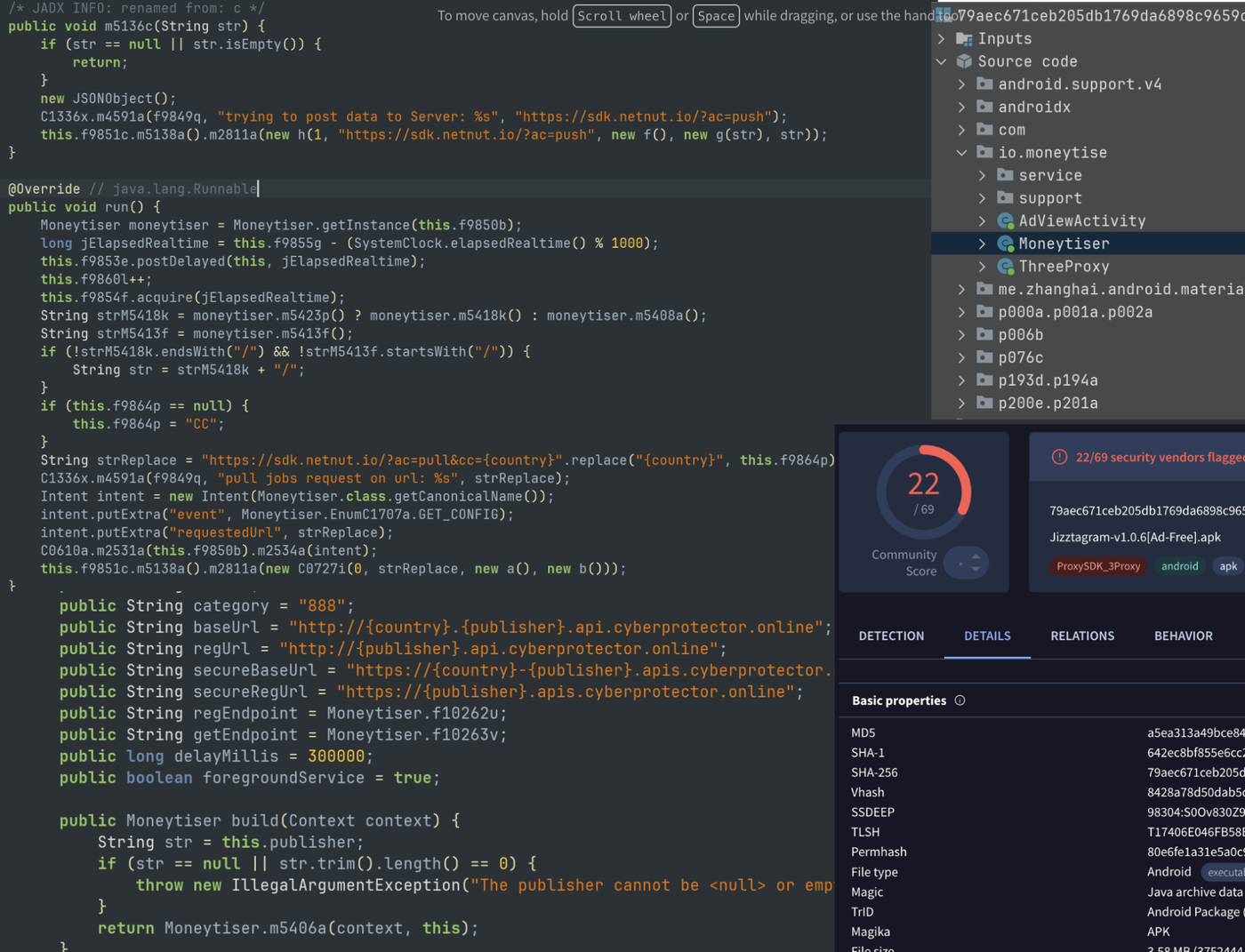Expand the android.support.v4 package
The width and height of the screenshot is (1245, 952).
pyautogui.click(x=962, y=84)
